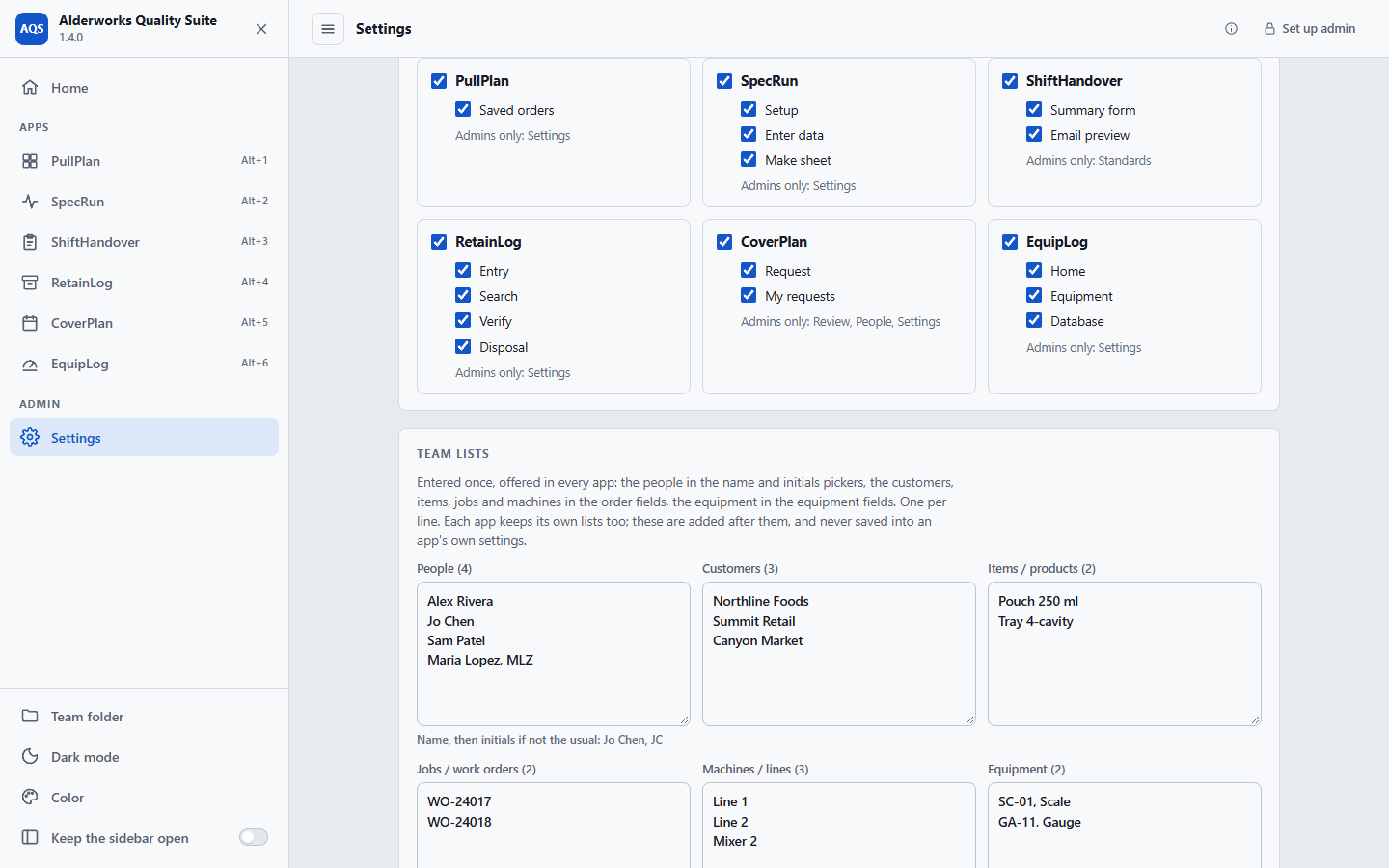Click the ShiftHandover clipboard icon in sidebar
The image size is (1389, 868).
point(30,242)
